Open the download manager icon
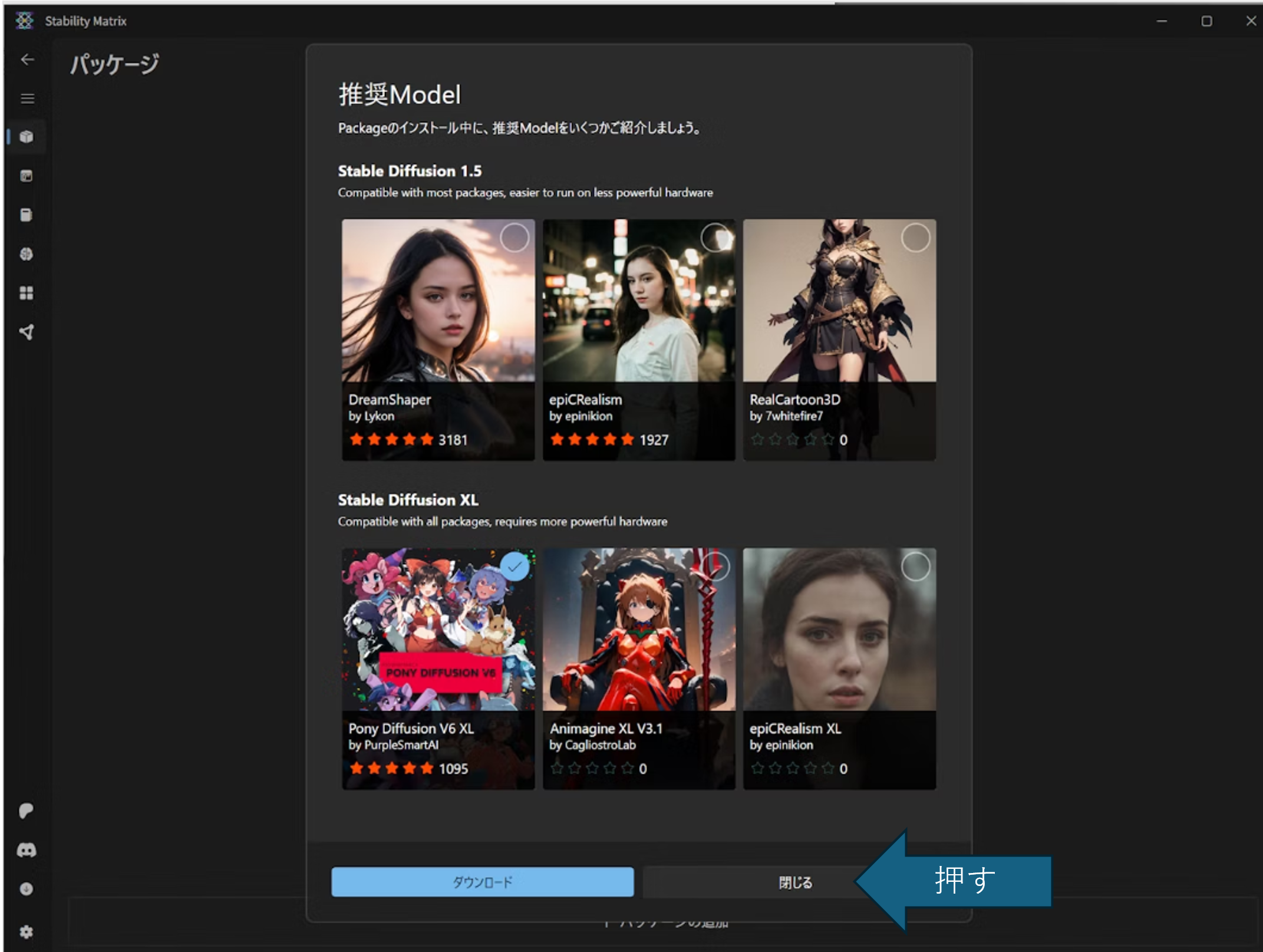The height and width of the screenshot is (952, 1263). [27, 889]
